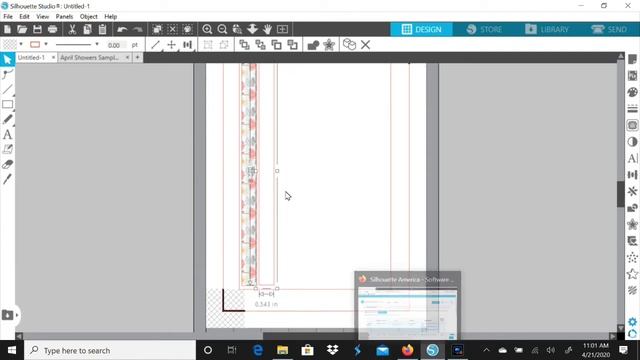Click the vertical scrollbar thumb
This screenshot has width=640, height=360.
(x=620, y=194)
